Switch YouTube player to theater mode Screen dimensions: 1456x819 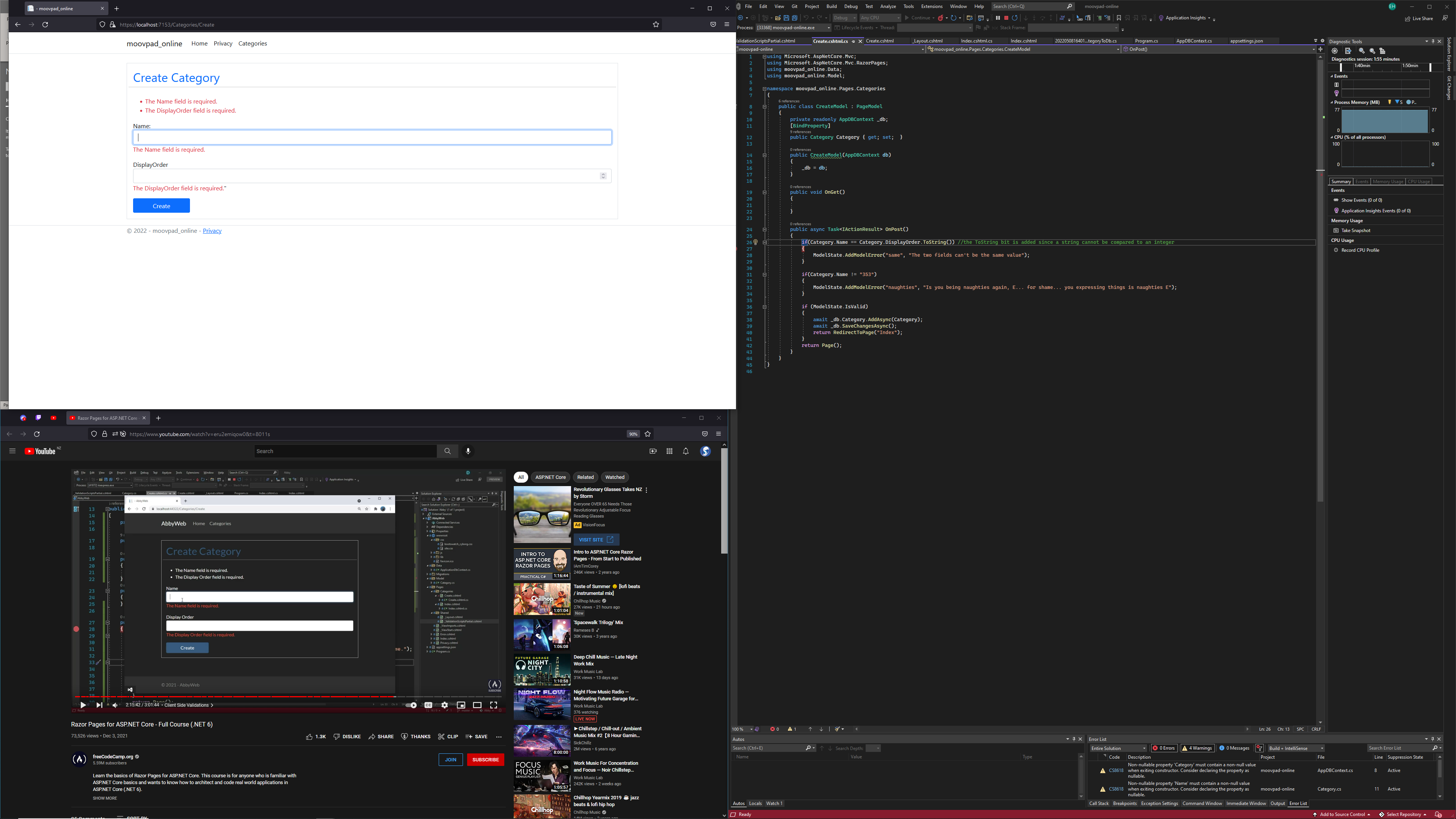[478, 705]
